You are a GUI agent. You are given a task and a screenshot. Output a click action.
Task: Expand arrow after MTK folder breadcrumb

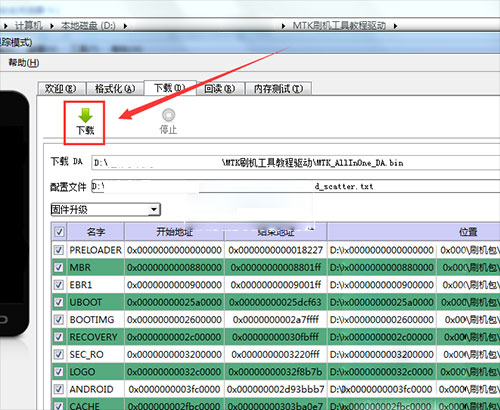point(395,26)
